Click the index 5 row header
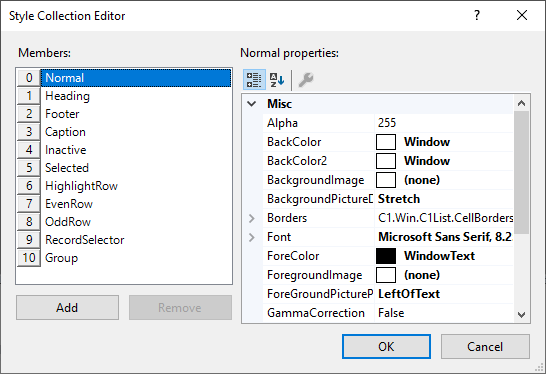The height and width of the screenshot is (374, 546). pyautogui.click(x=29, y=168)
